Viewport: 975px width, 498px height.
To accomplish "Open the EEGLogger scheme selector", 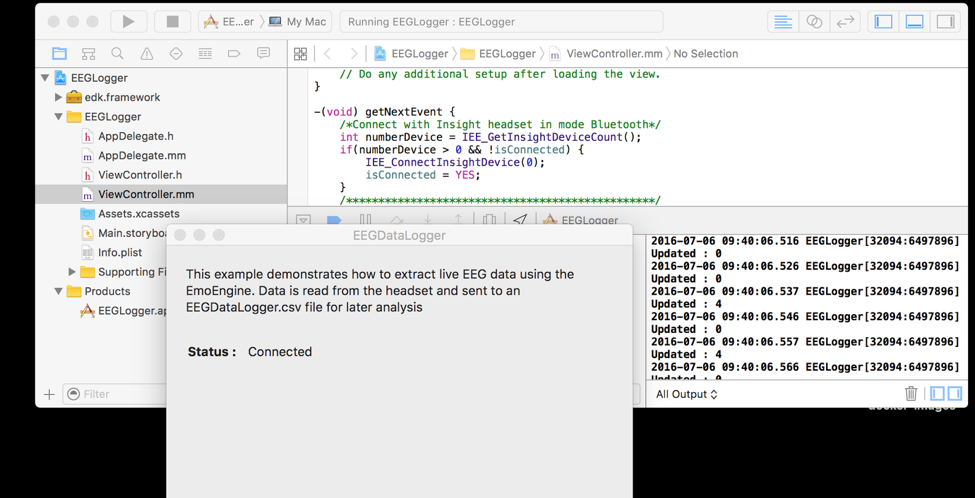I will point(228,22).
